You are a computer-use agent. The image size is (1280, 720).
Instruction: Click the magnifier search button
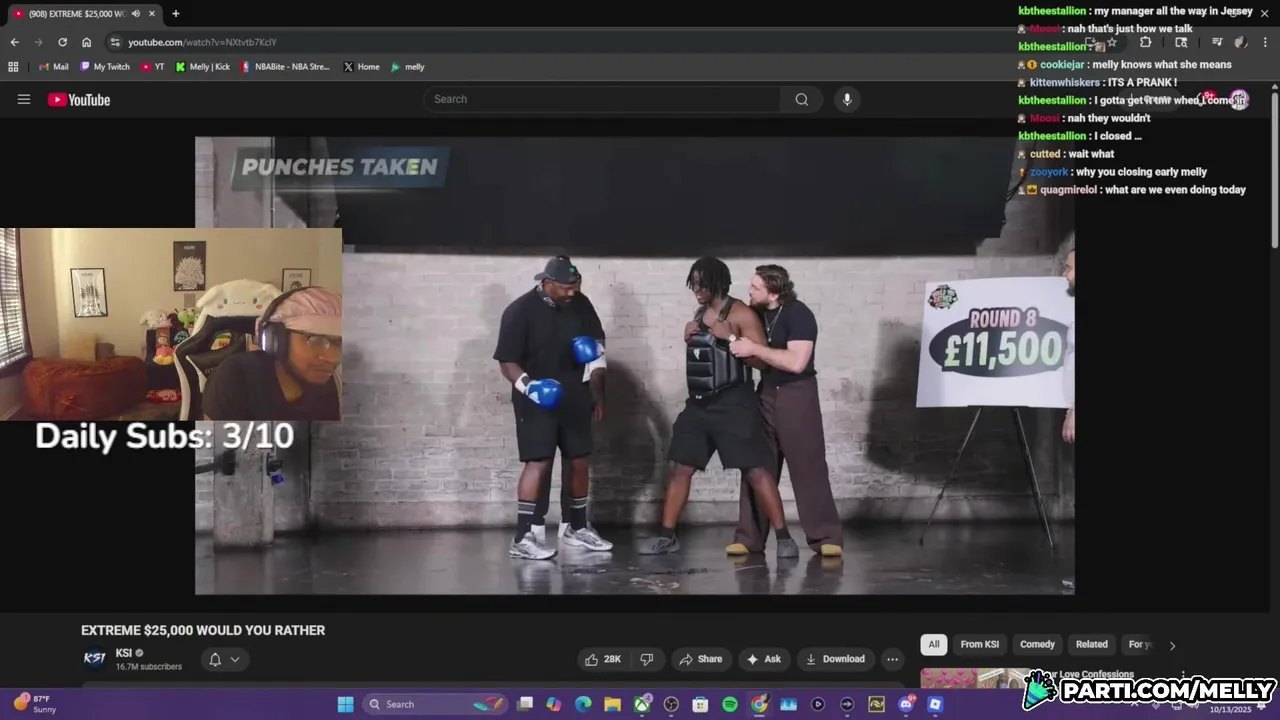802,99
